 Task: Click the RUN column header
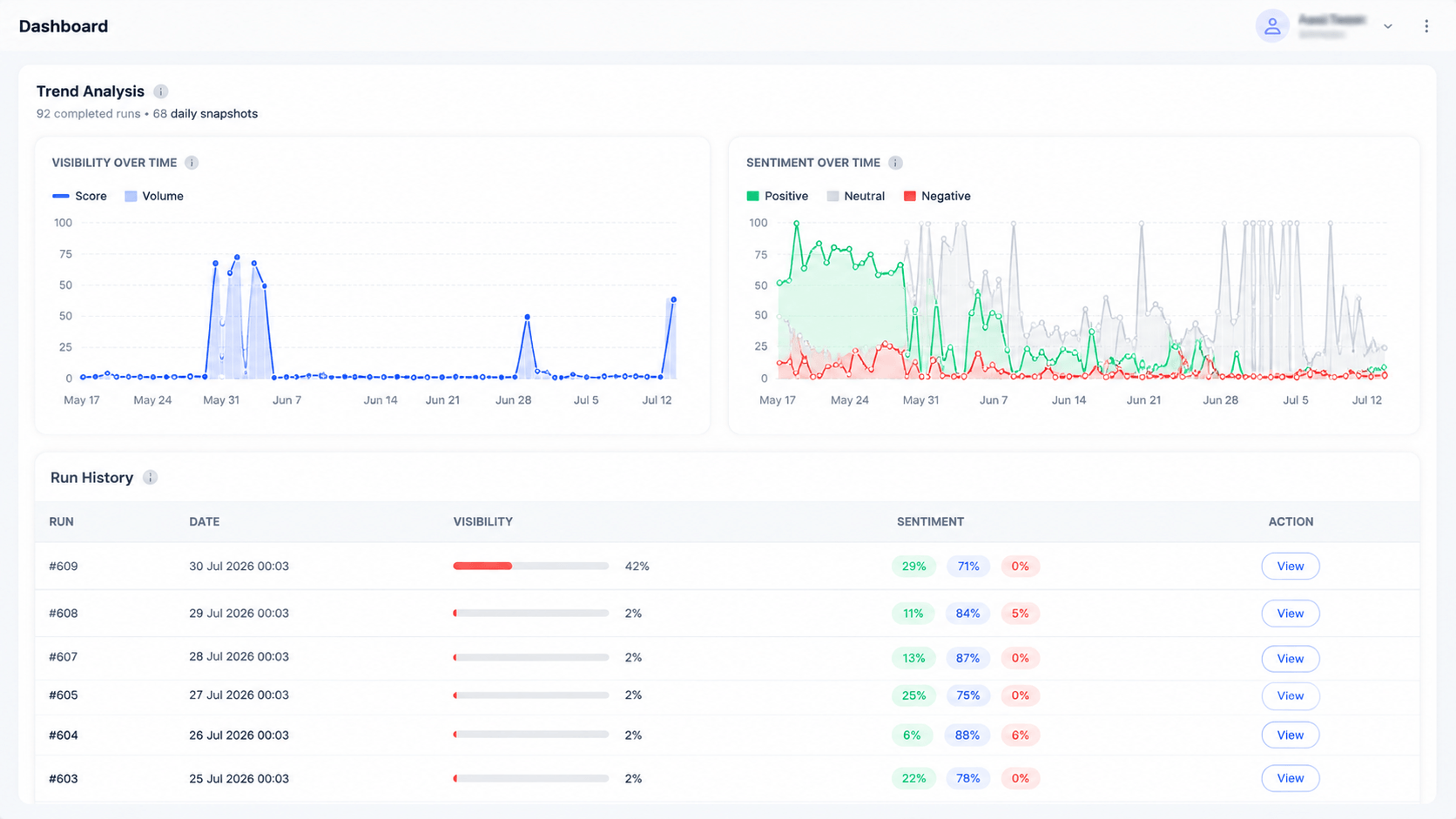[61, 521]
